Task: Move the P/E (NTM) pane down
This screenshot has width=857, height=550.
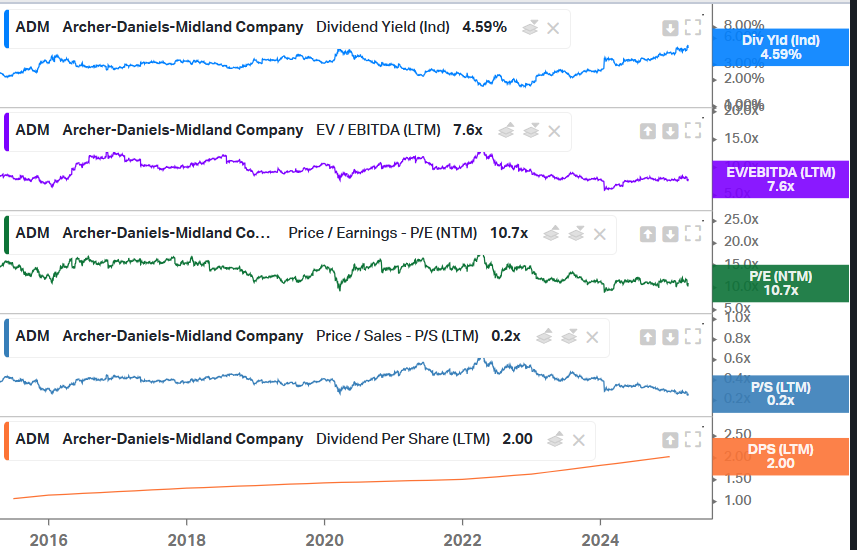Action: (x=670, y=234)
